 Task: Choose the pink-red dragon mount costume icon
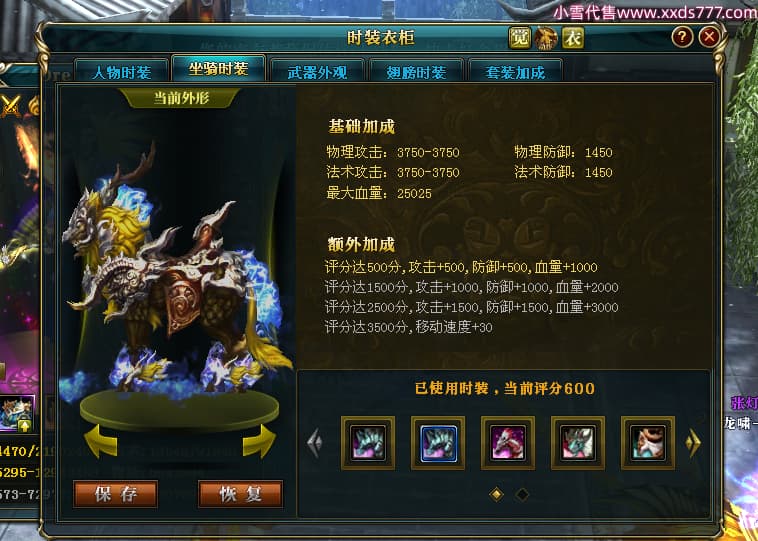[508, 443]
